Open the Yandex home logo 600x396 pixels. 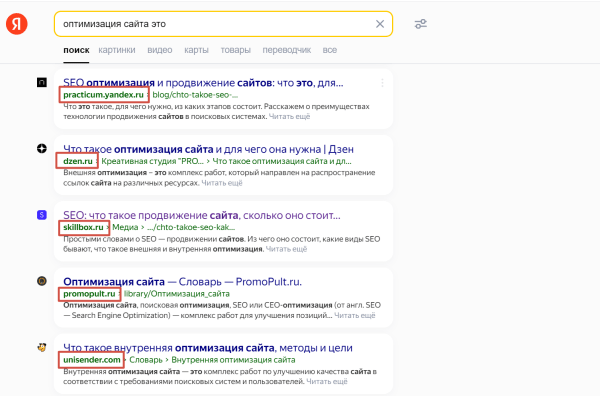(17, 24)
